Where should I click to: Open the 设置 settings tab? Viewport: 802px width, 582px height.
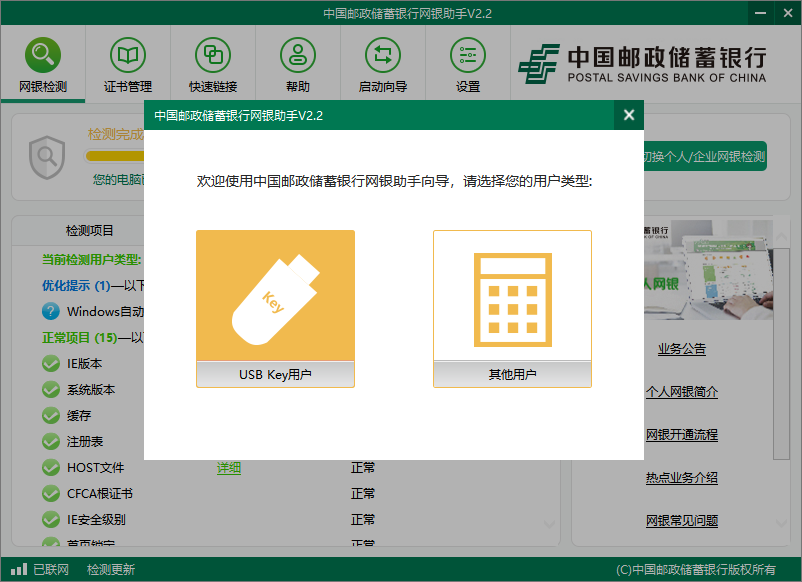click(467, 64)
